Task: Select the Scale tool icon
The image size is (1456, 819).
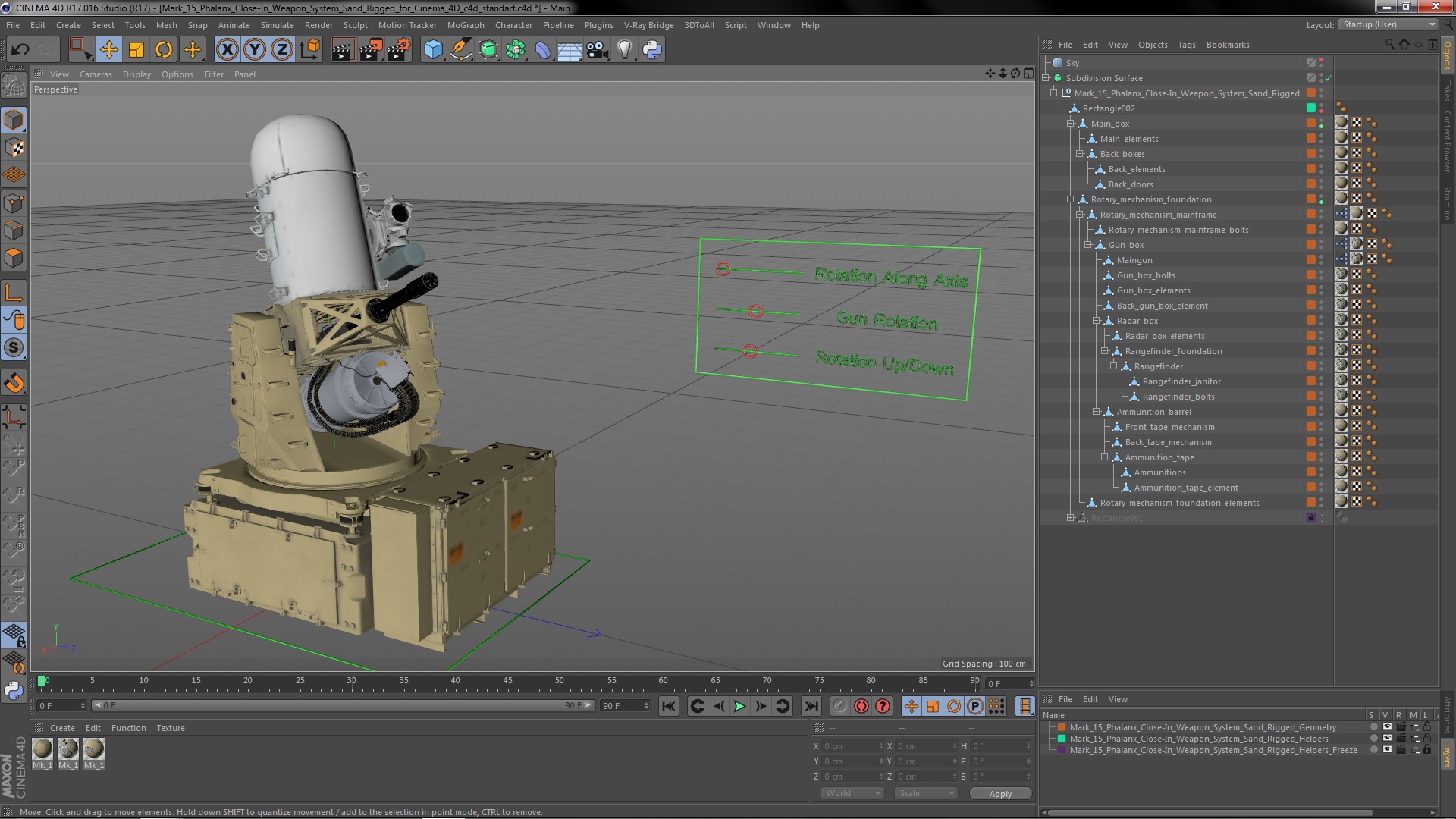Action: 136,50
